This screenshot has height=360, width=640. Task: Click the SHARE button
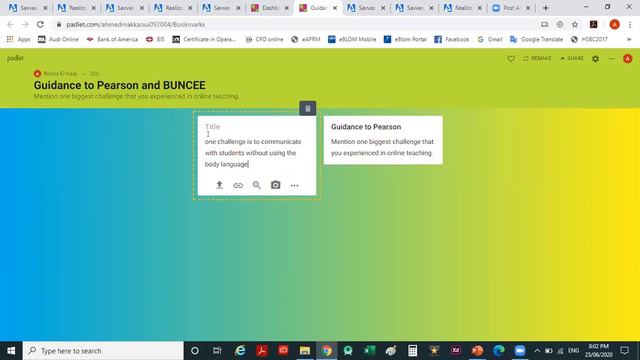click(571, 58)
